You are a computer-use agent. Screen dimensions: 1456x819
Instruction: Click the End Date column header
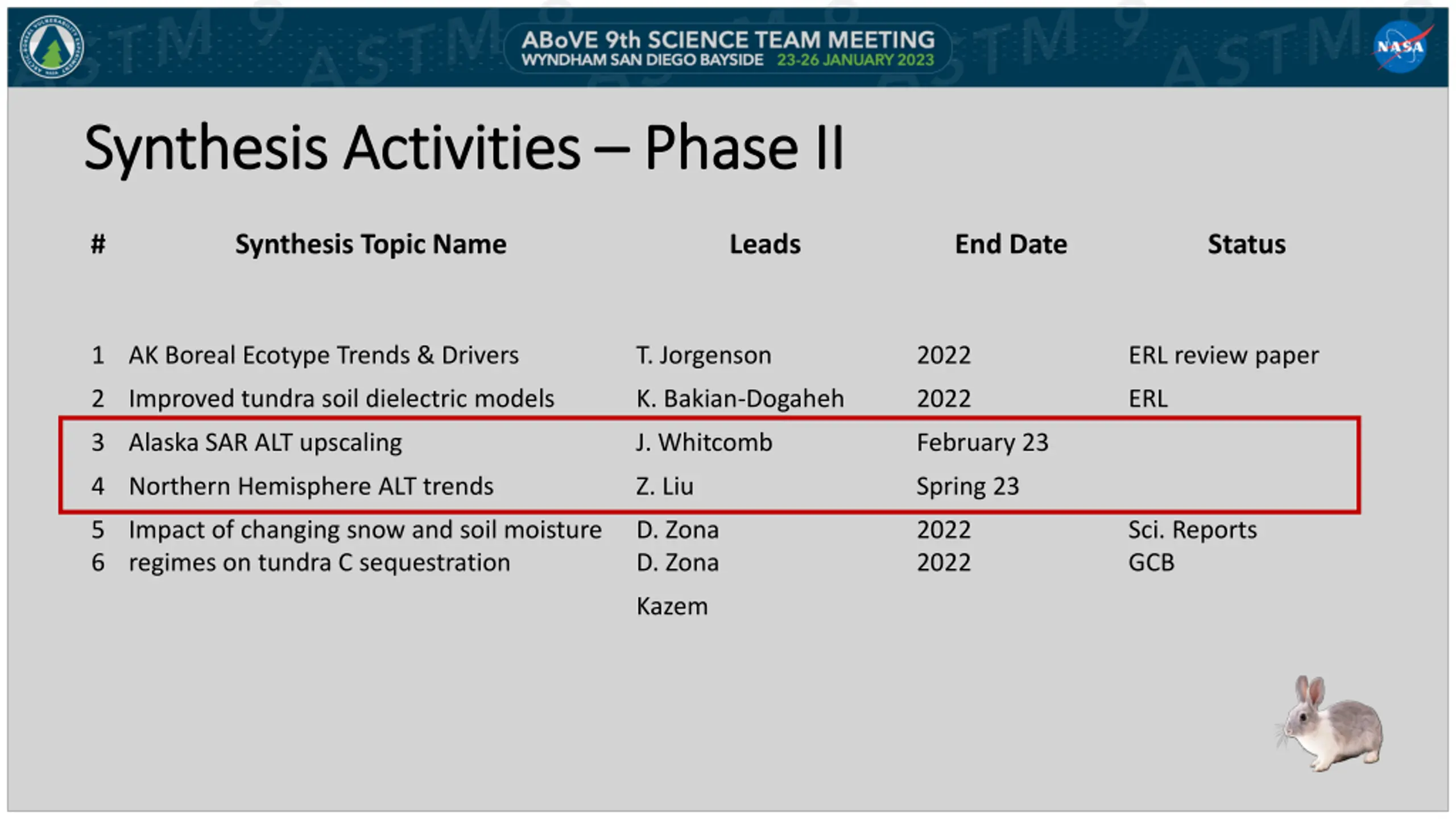pyautogui.click(x=1011, y=244)
